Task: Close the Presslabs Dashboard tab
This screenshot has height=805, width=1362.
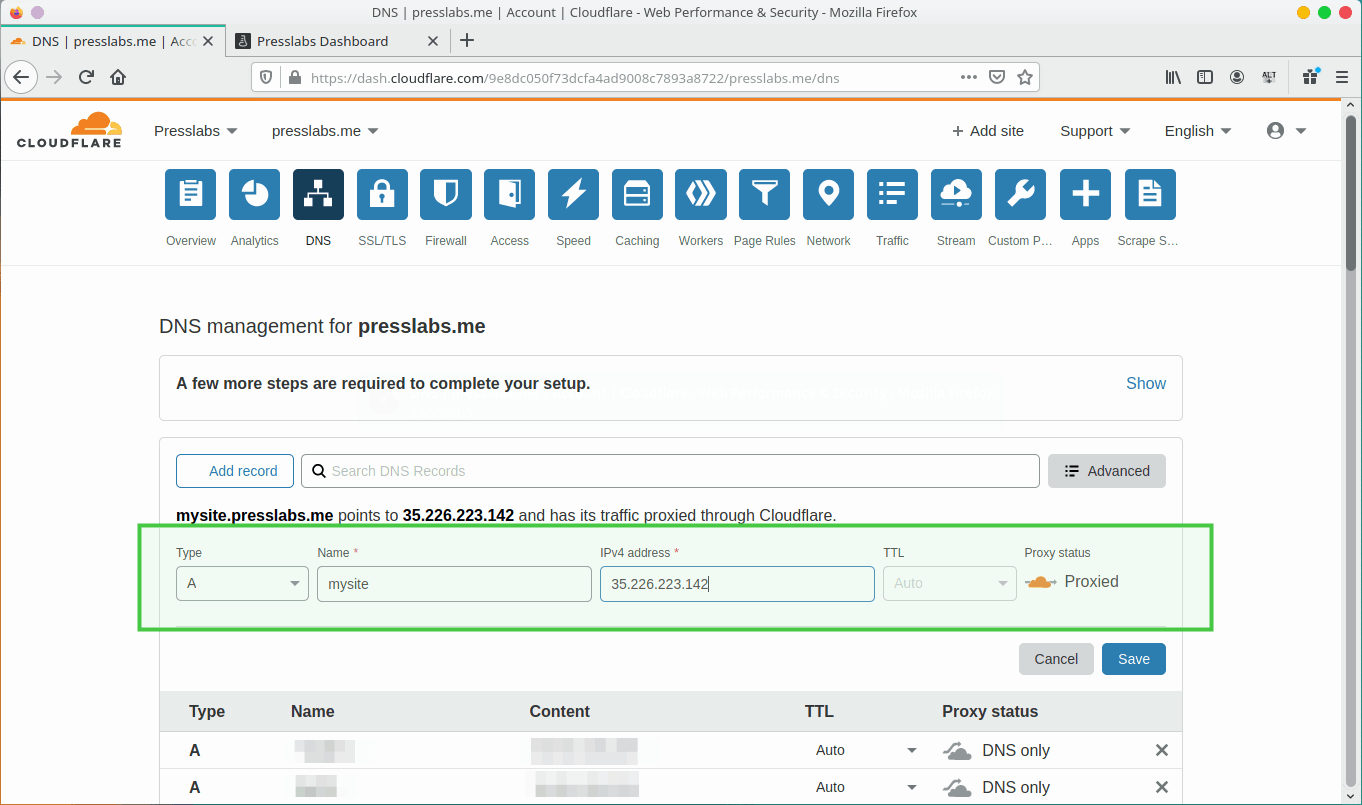Action: point(433,41)
